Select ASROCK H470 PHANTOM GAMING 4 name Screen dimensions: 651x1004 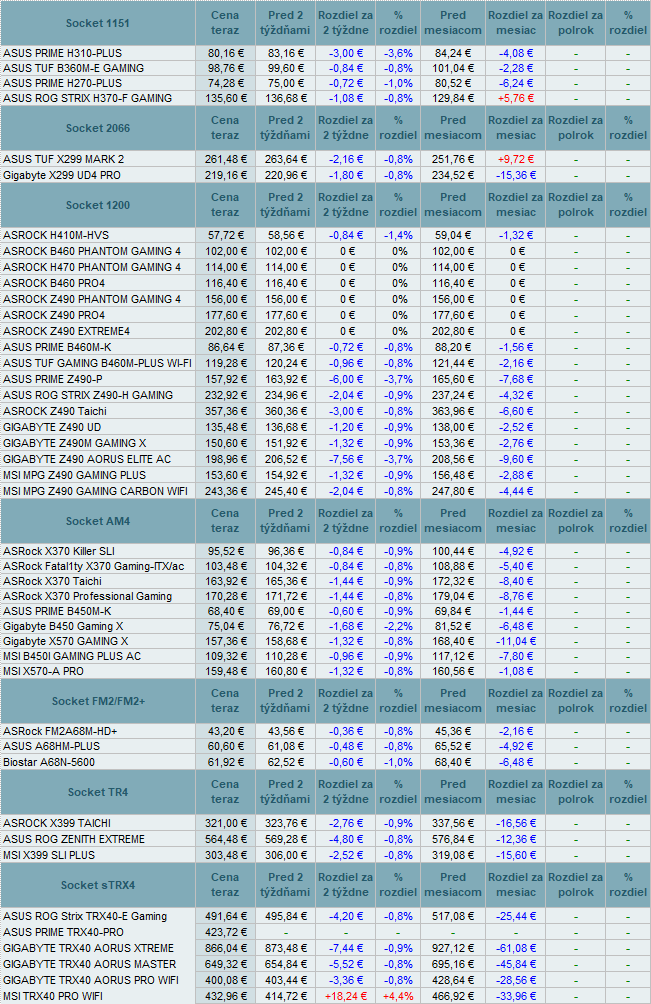pos(92,267)
